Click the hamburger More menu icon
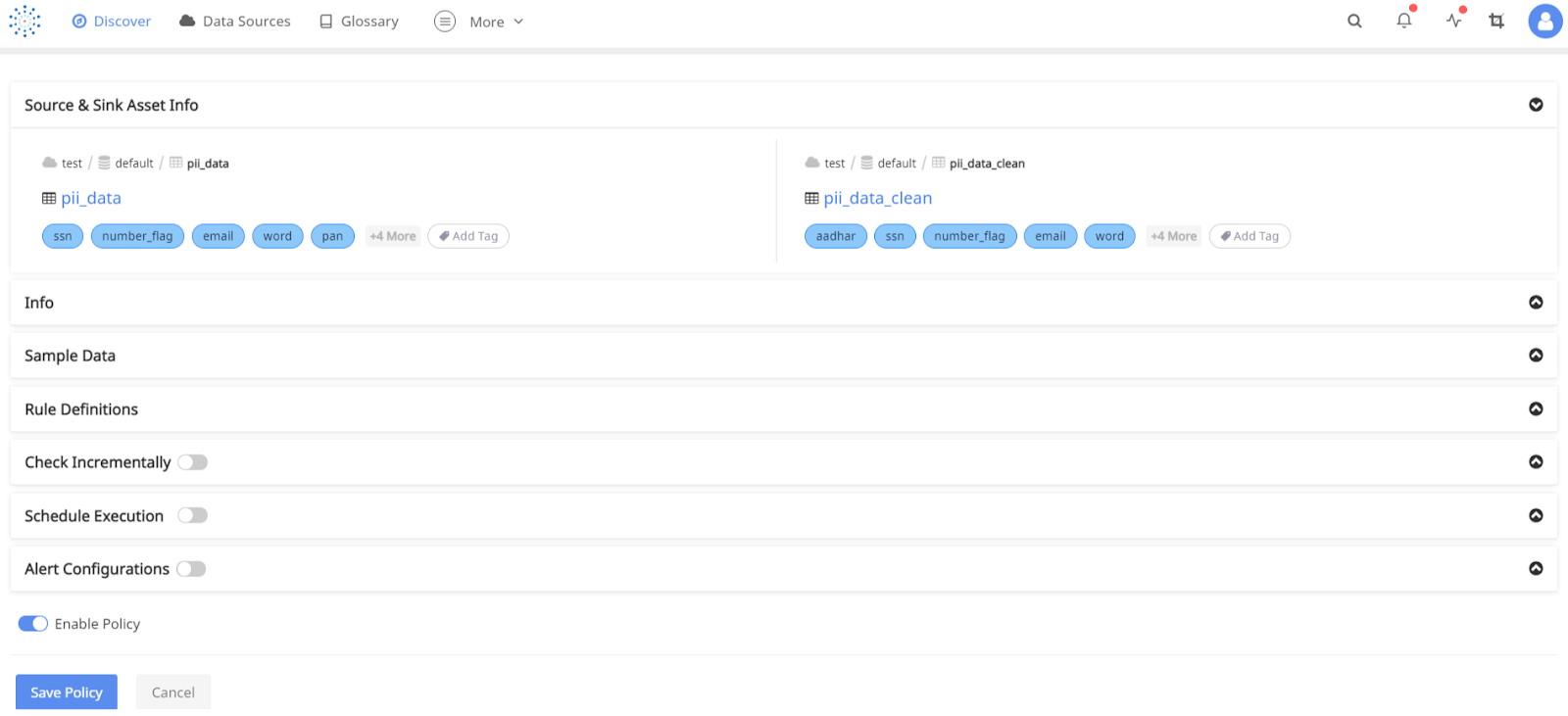The image size is (1568, 716). pyautogui.click(x=445, y=21)
